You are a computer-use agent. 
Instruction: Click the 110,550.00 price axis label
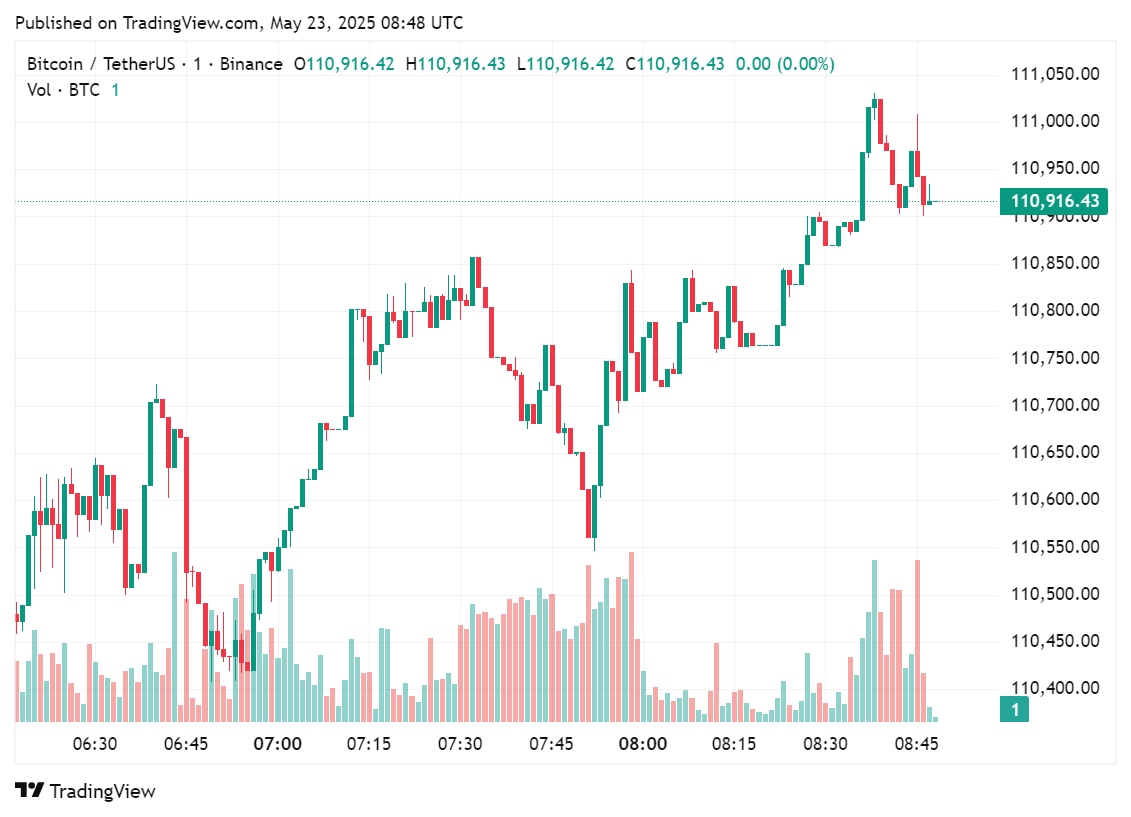point(1056,547)
